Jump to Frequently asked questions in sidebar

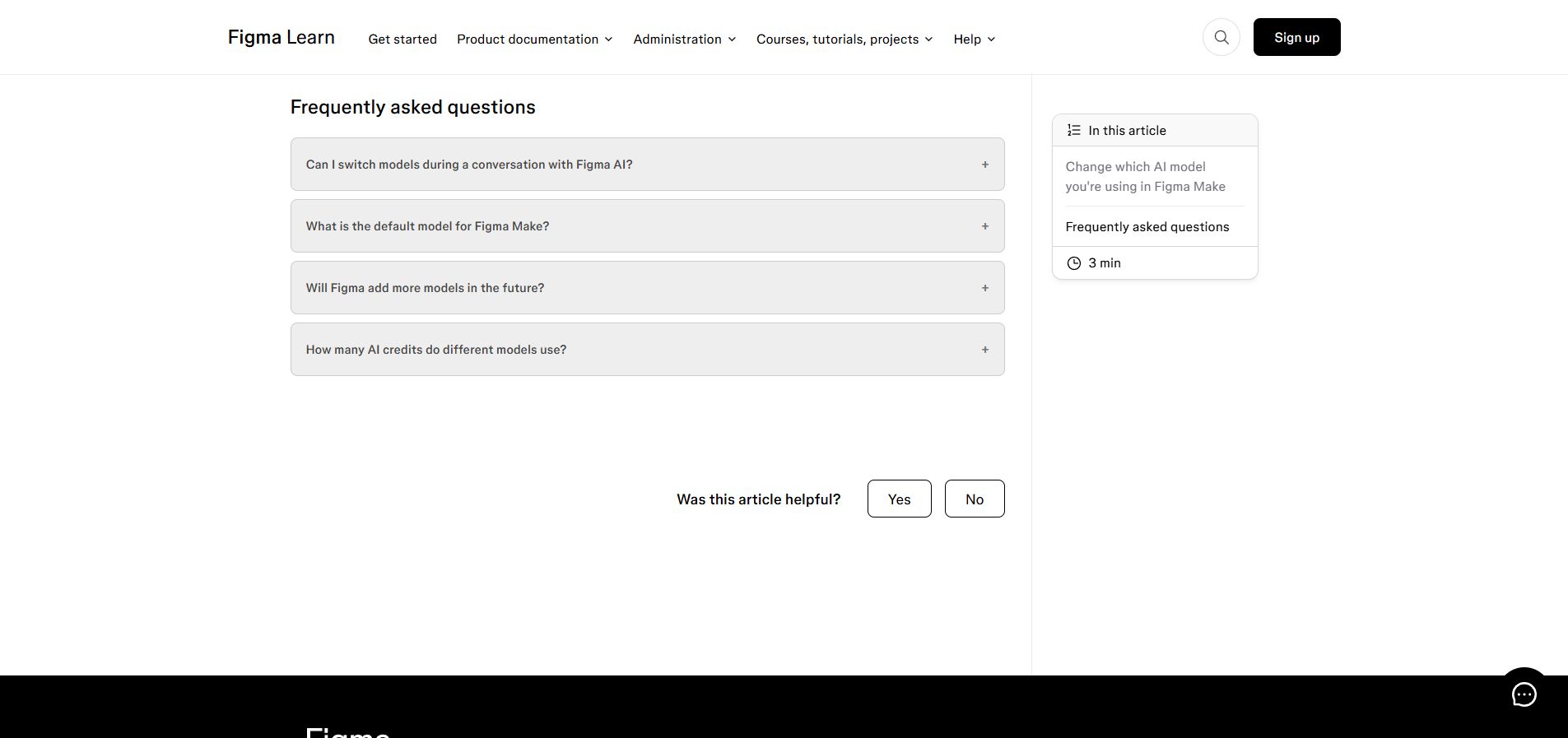[x=1147, y=227]
